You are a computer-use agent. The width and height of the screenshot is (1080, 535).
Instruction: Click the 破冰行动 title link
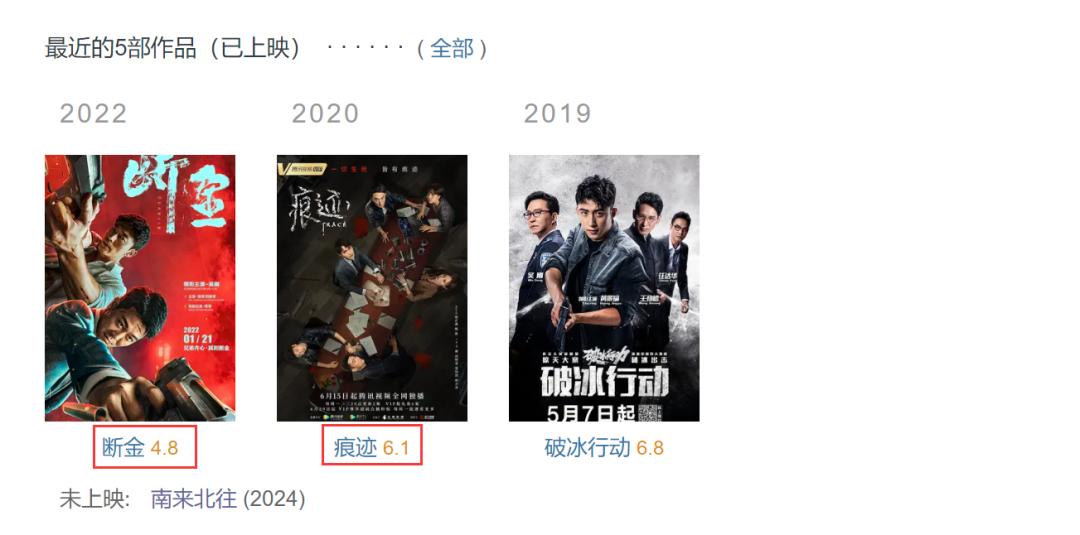pos(588,448)
